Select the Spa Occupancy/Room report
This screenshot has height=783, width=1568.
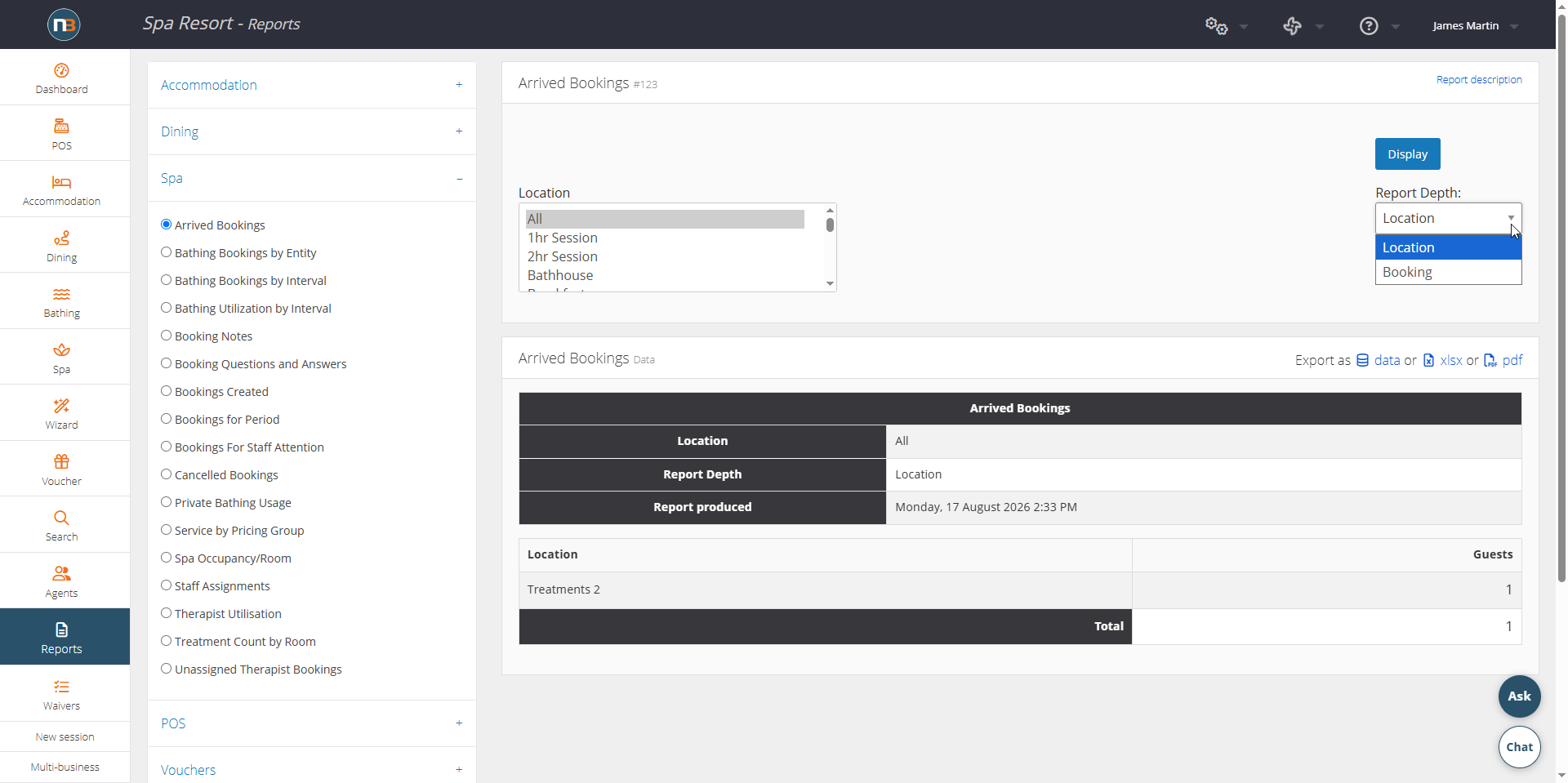pos(166,558)
